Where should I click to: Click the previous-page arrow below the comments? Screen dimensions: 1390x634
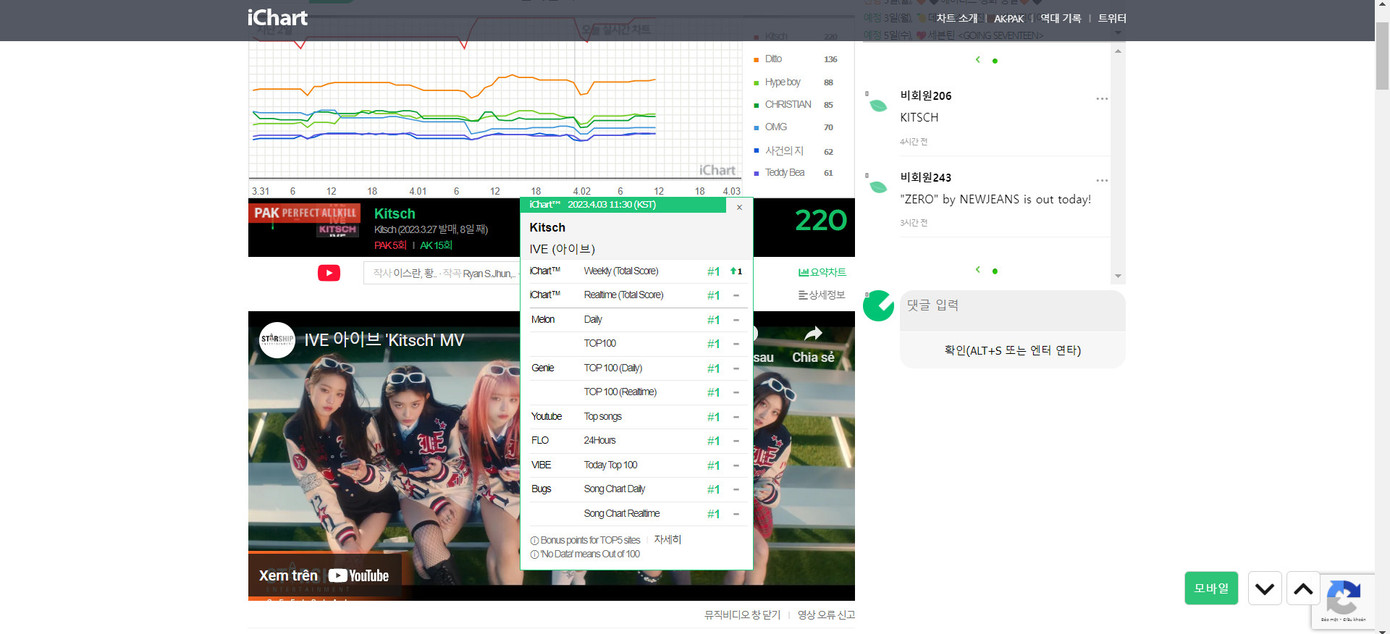[x=977, y=270]
